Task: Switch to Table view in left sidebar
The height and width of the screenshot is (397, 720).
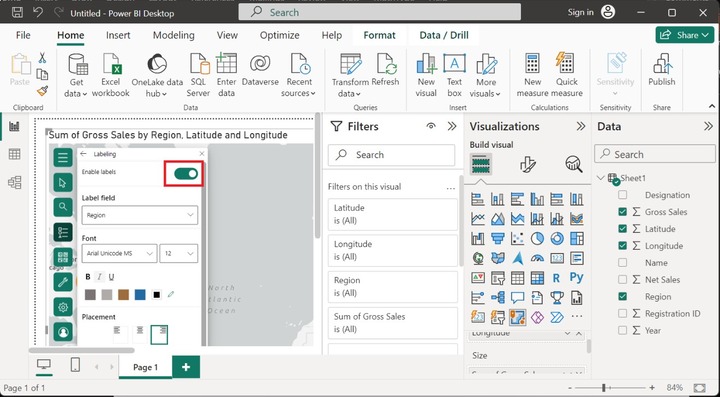Action: click(14, 154)
